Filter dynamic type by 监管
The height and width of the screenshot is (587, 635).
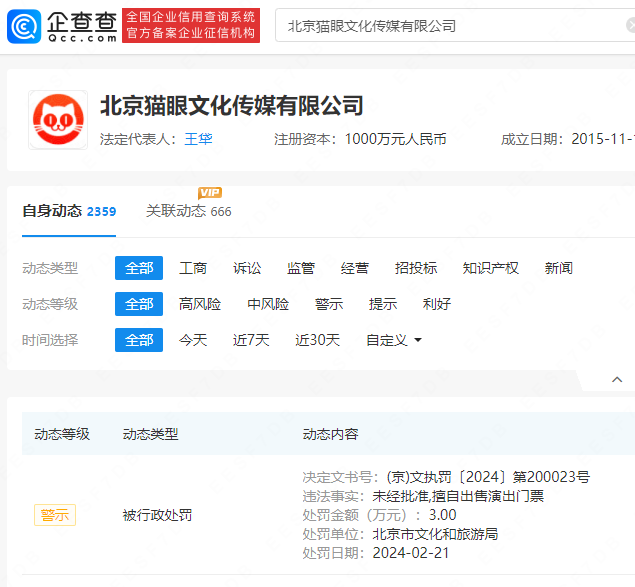coord(301,268)
